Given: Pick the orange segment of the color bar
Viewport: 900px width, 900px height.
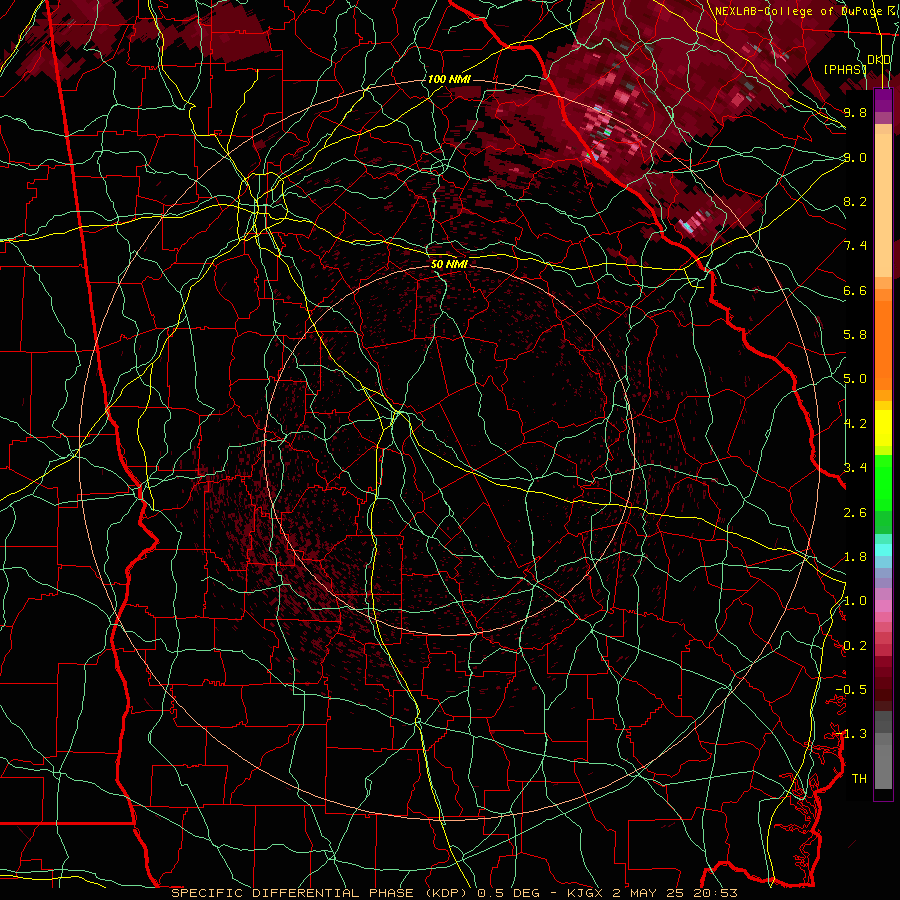Looking at the screenshot, I should coord(883,346).
